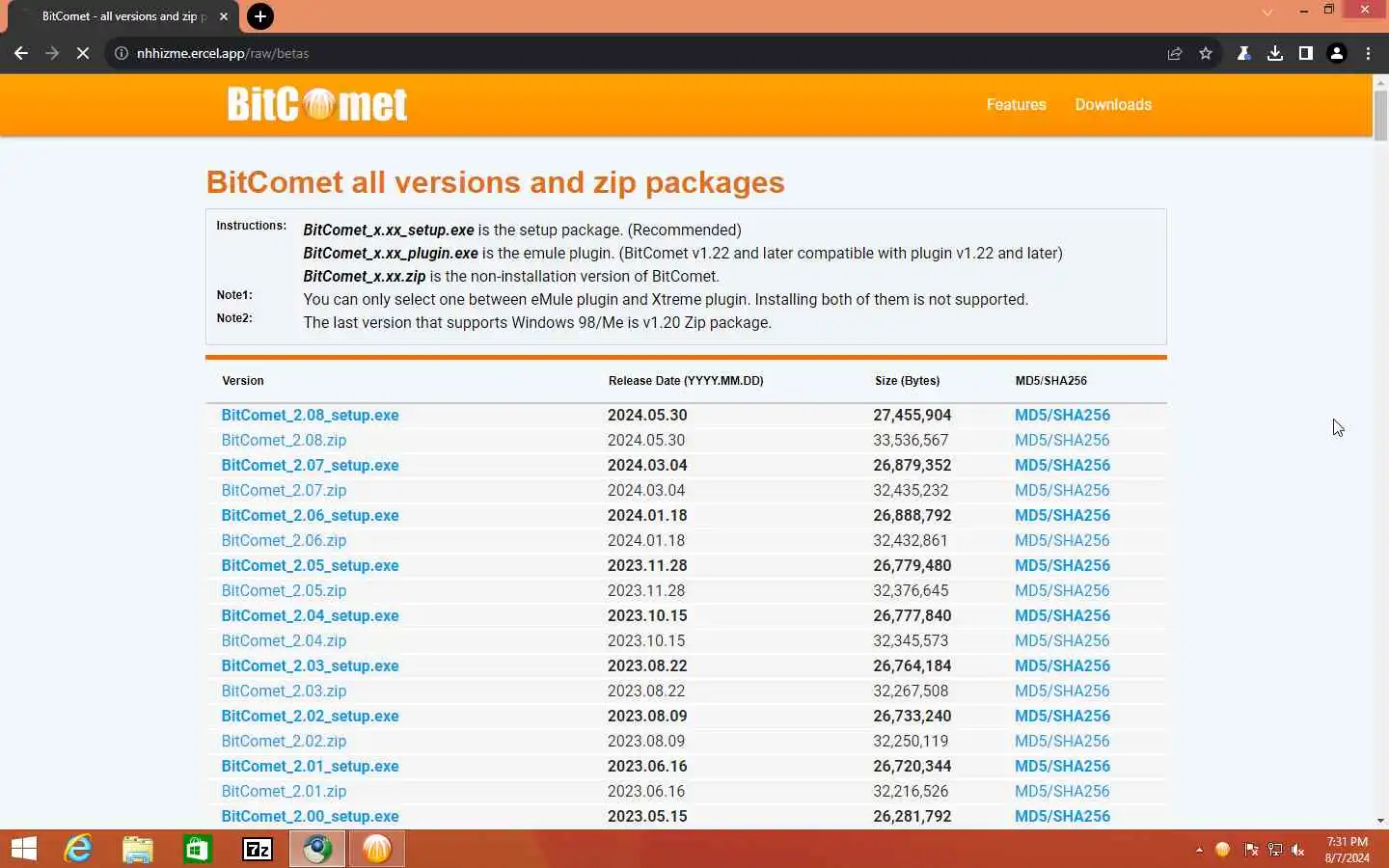Download BitComet_2.05_setup.exe
Screen dimensions: 1389x868
tap(310, 565)
